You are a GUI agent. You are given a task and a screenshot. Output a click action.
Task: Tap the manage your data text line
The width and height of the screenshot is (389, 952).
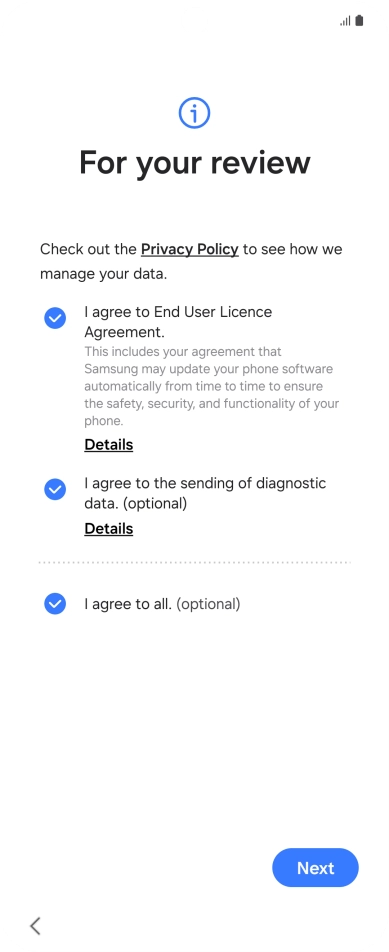(x=103, y=274)
